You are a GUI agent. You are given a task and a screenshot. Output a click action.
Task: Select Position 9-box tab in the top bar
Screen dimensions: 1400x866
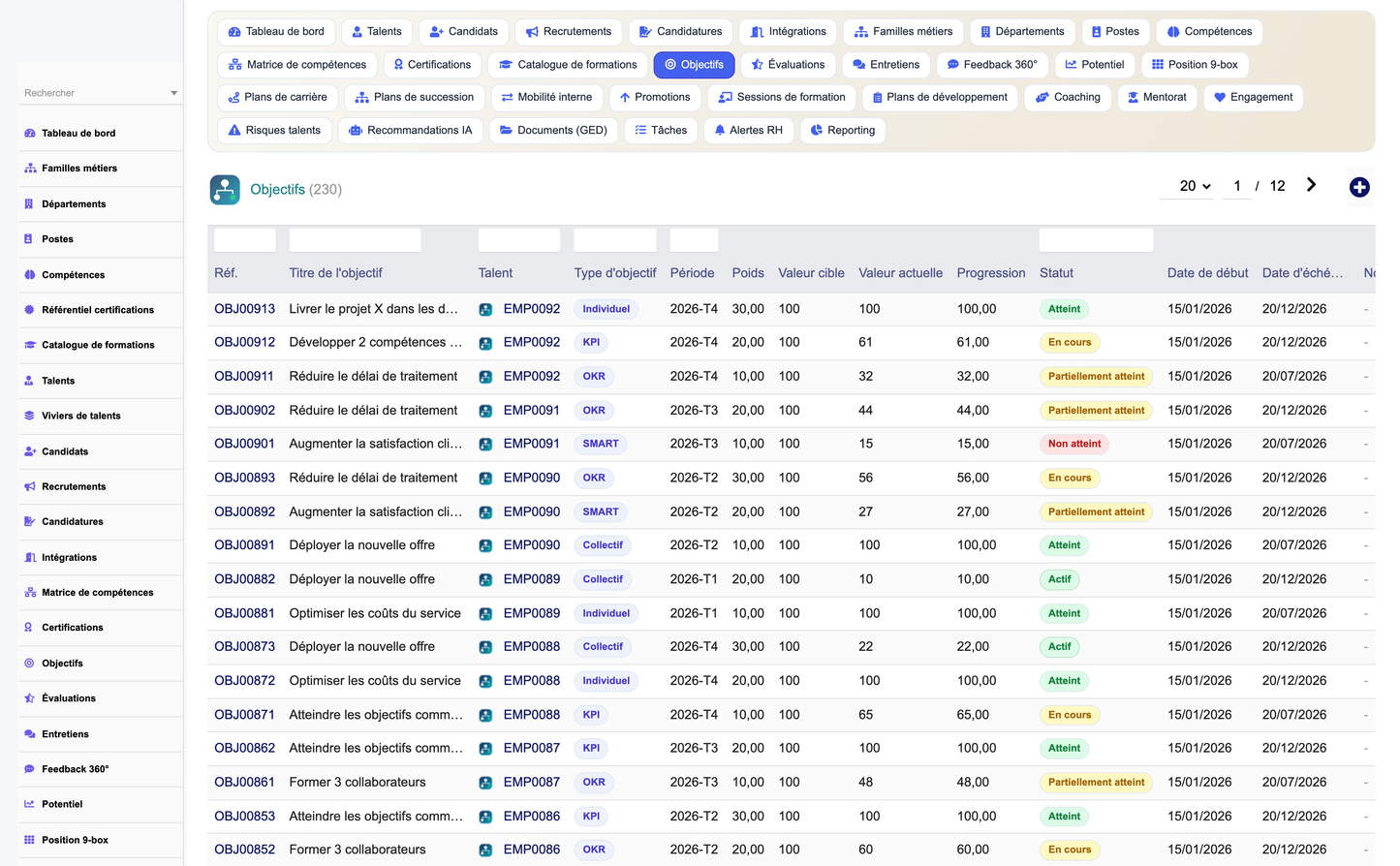coord(1195,65)
